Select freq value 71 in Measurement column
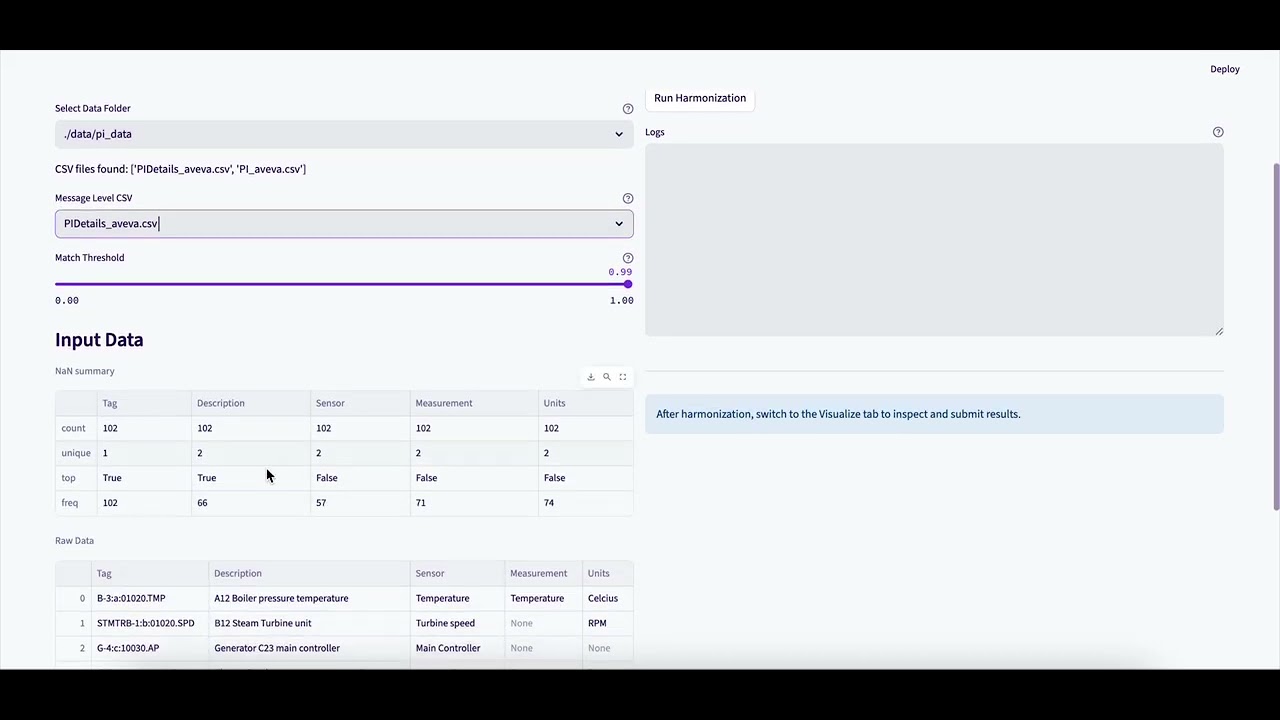The width and height of the screenshot is (1280, 720). tap(473, 503)
